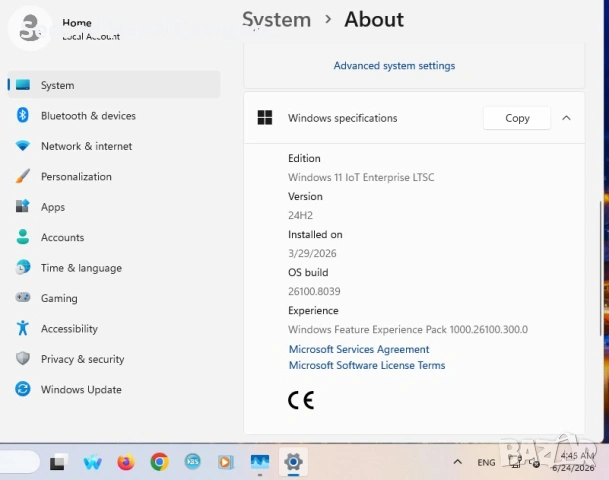Viewport: 609px width, 480px height.
Task: Click the Windows logo beside Windows specifications
Action: pyautogui.click(x=265, y=118)
